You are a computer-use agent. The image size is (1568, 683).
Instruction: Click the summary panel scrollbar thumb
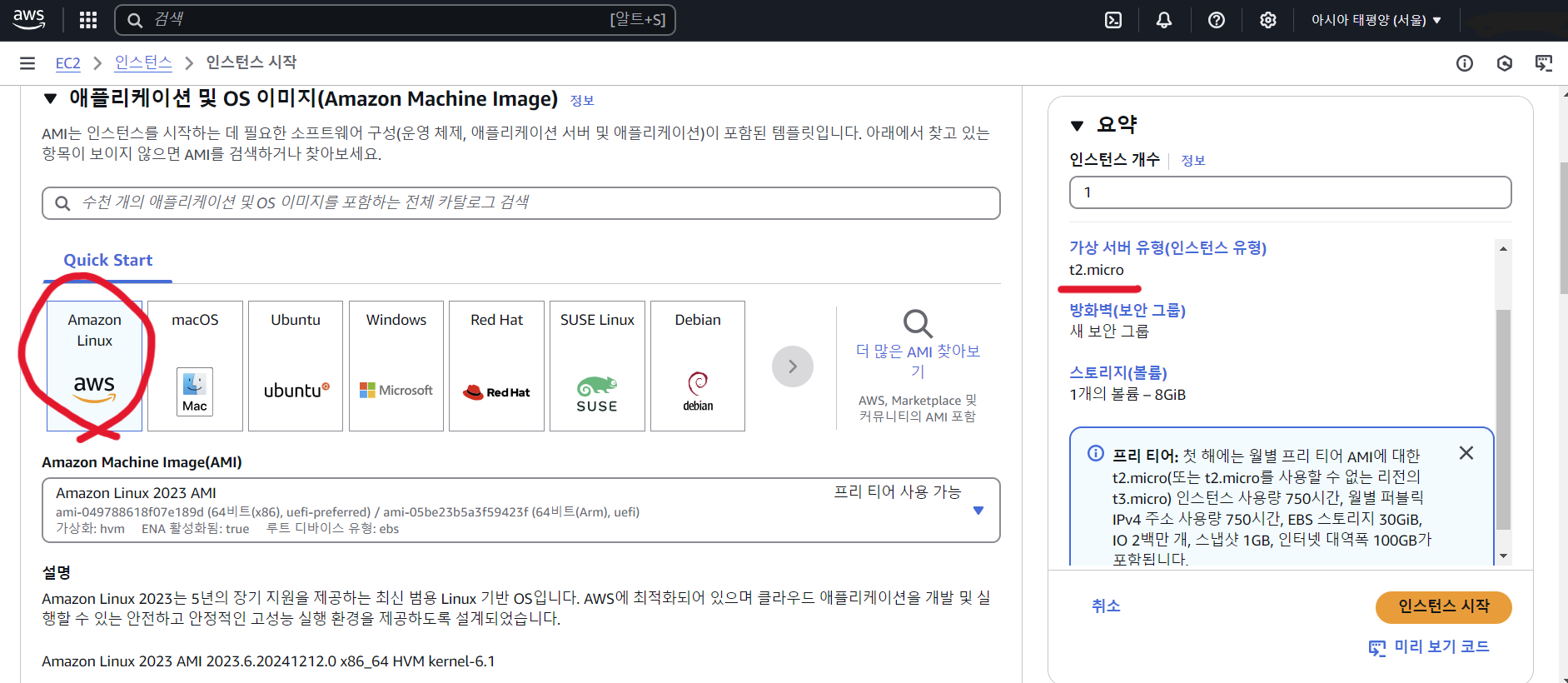pyautogui.click(x=1503, y=420)
